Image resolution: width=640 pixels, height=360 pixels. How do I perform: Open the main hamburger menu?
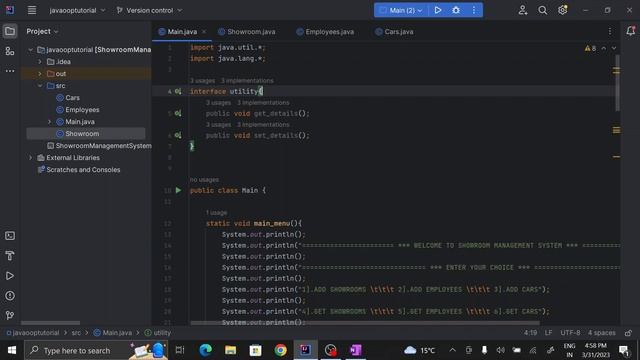coord(32,10)
